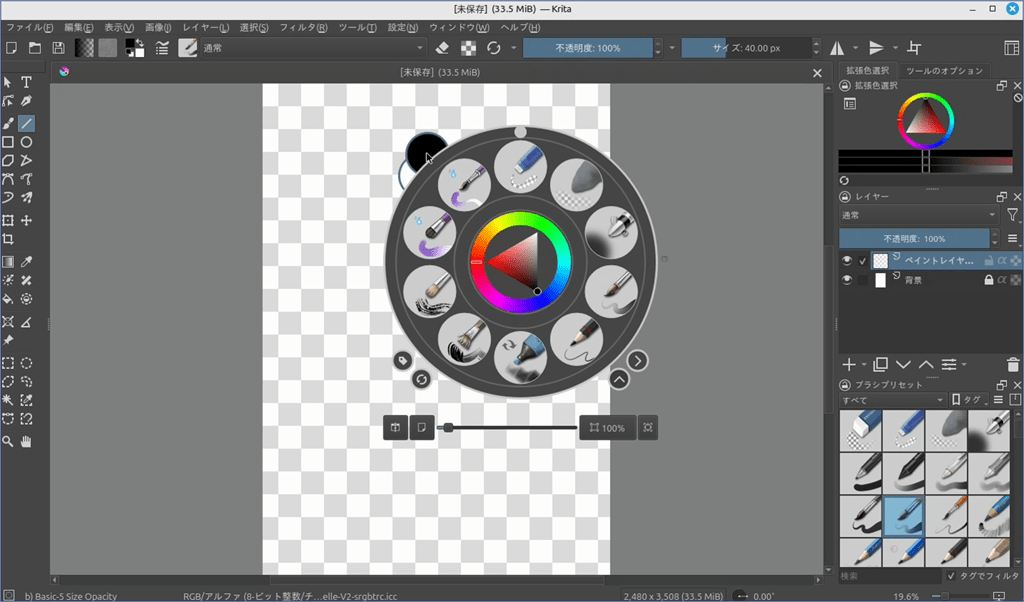
Task: Toggle visibility of the ペイントレイヤー layer
Action: pyautogui.click(x=847, y=260)
